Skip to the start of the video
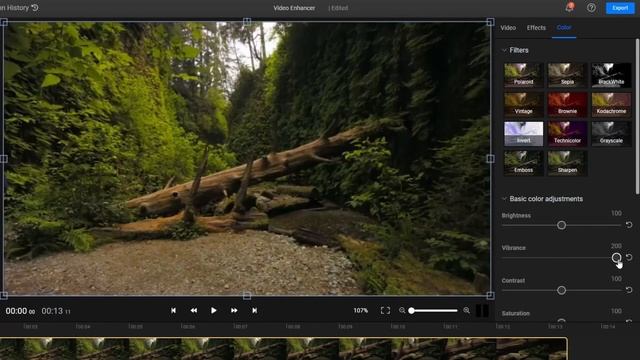This screenshot has height=360, width=640. pyautogui.click(x=173, y=311)
